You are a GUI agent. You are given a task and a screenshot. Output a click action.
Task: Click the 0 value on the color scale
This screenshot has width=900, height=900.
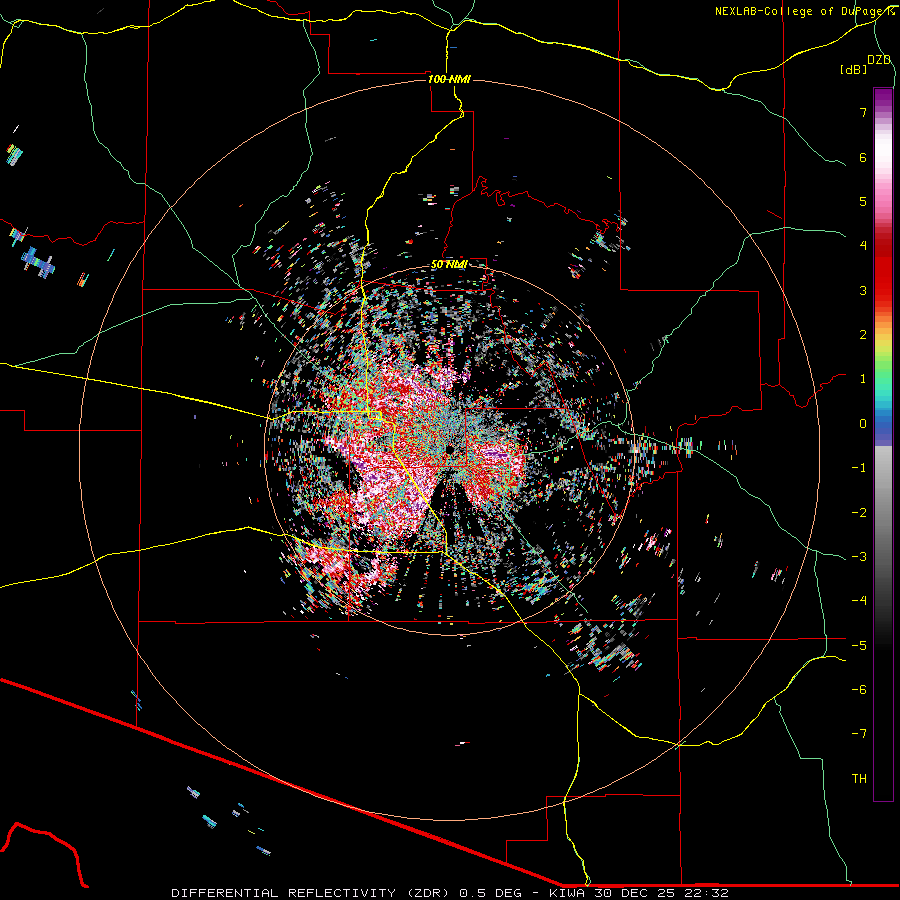863,424
